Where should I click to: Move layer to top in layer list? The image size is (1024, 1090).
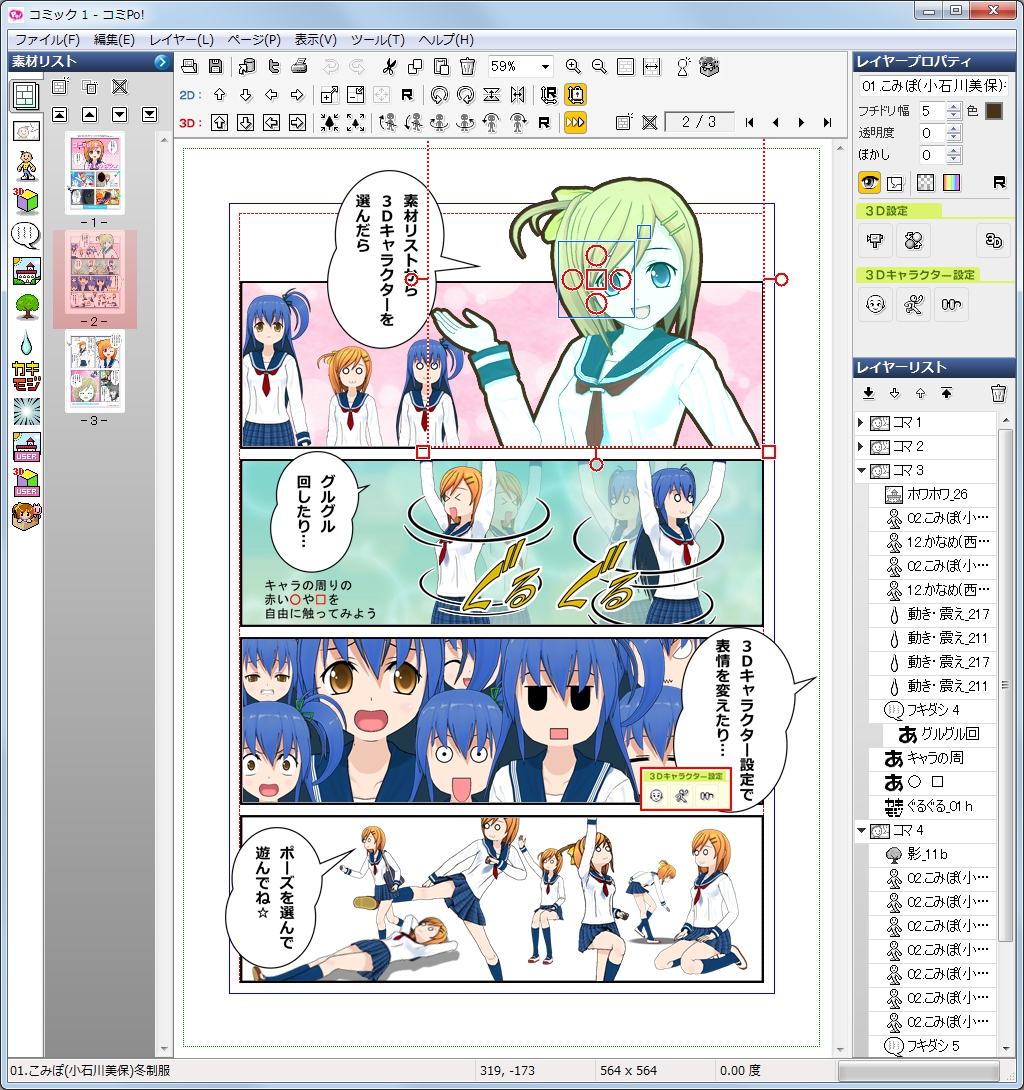point(946,393)
